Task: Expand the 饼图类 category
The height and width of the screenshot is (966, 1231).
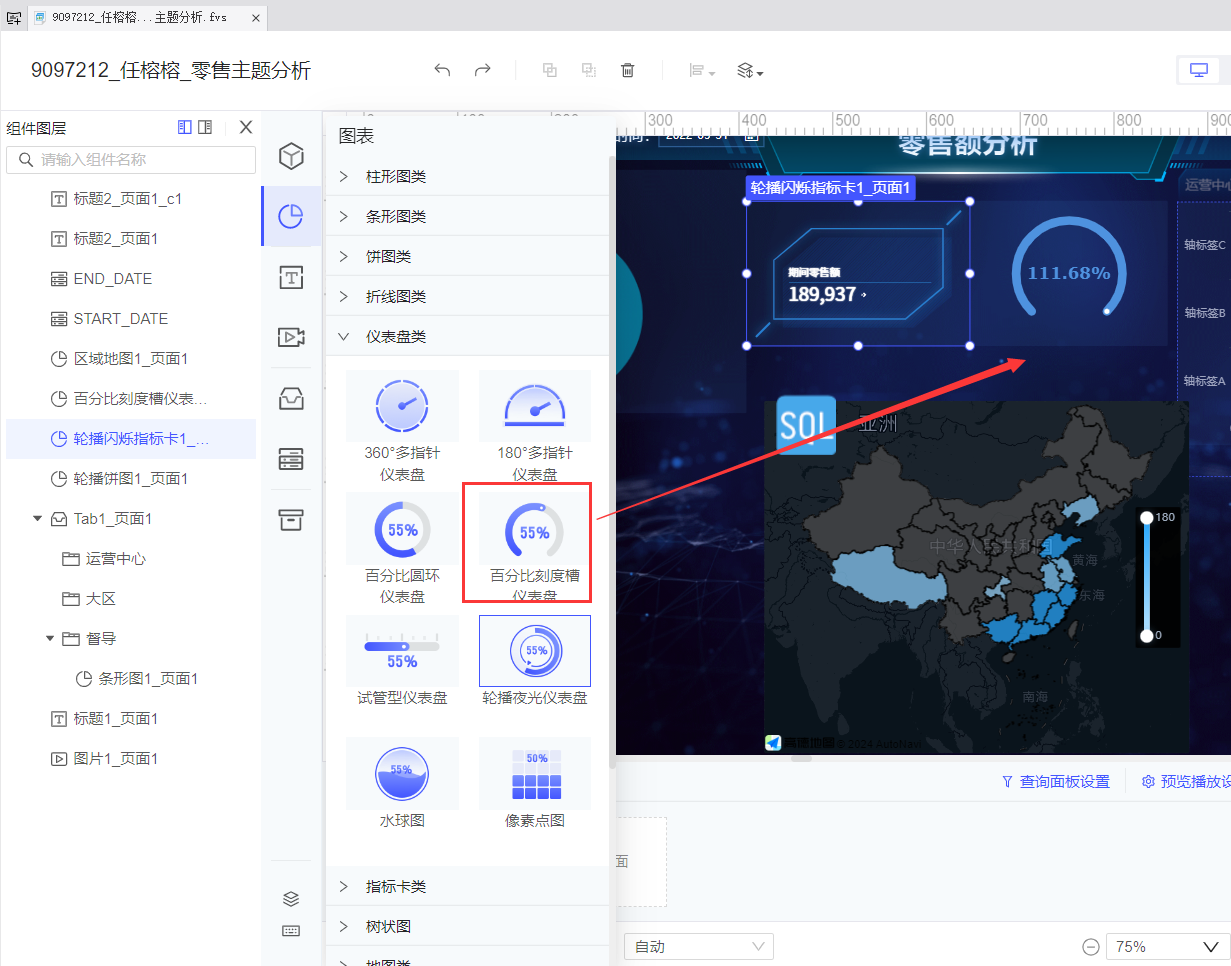Action: click(467, 256)
